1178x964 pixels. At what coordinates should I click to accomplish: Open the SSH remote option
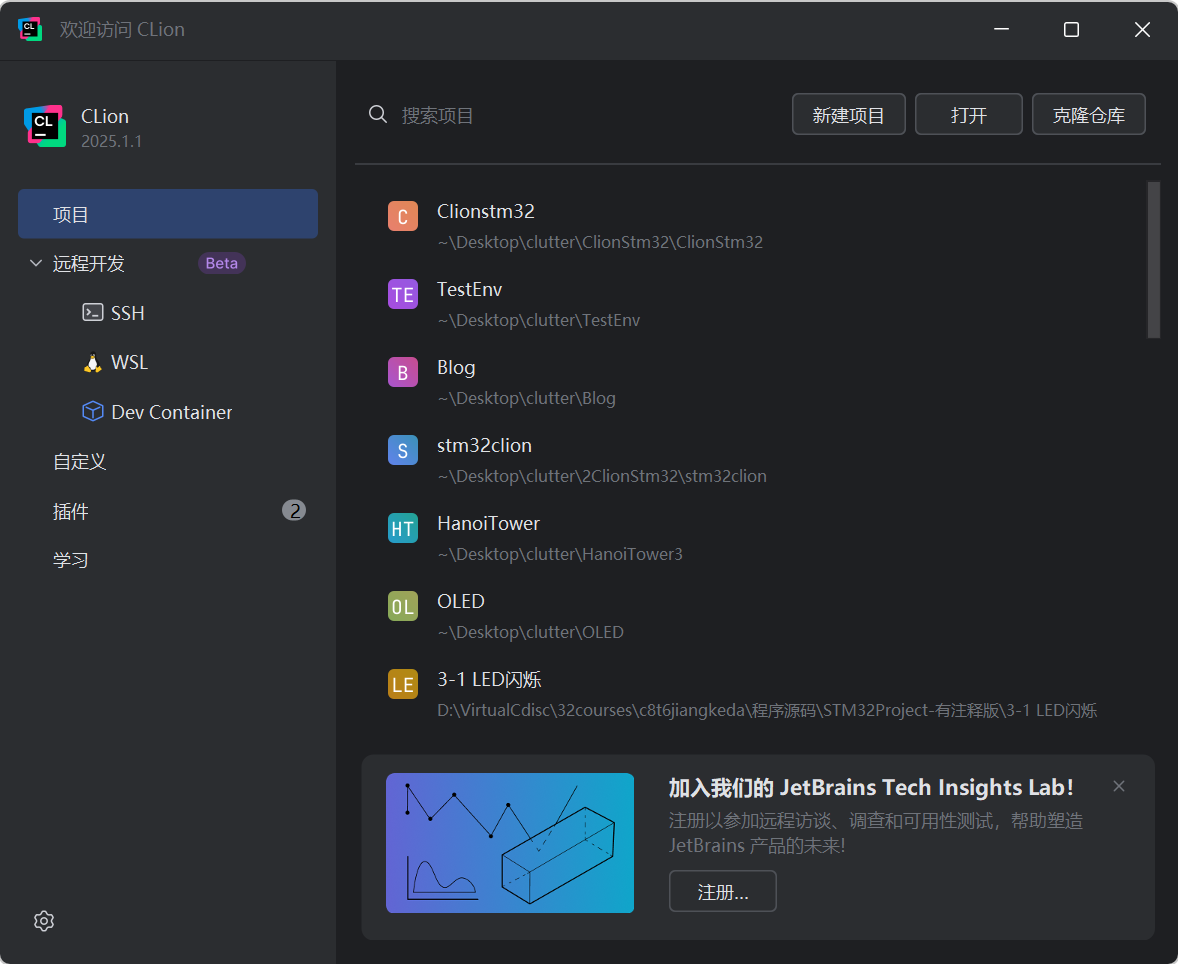tap(128, 313)
